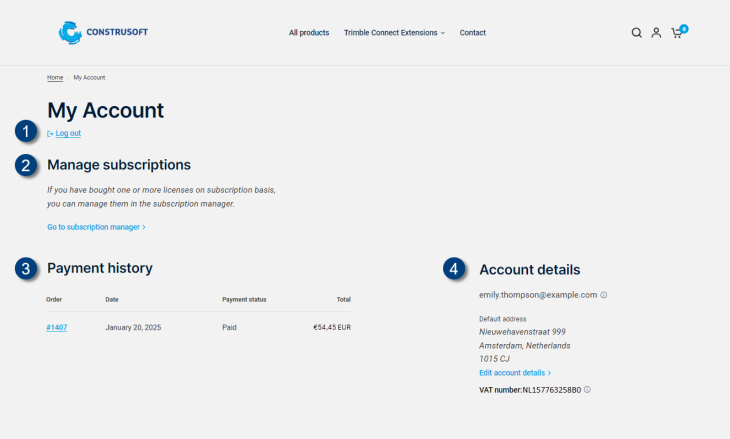
Task: Click the Payment history heading
Action: click(x=100, y=268)
